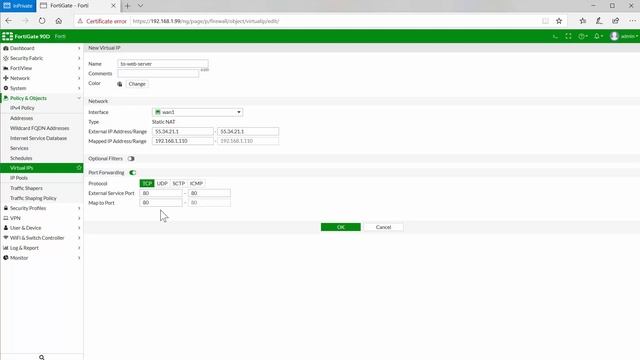Screen dimensions: 640x360
Task: Click the color icon beside Change
Action: [120, 84]
